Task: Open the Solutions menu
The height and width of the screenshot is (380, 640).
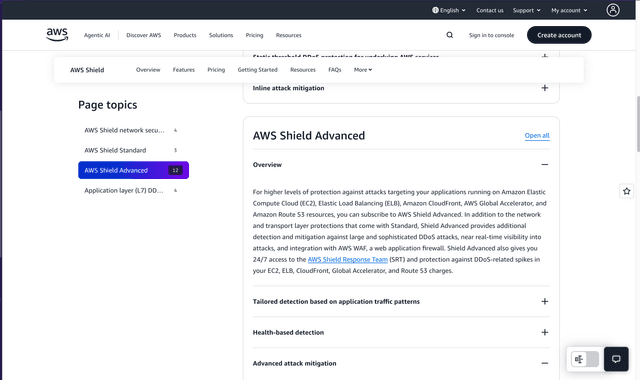Action: (x=221, y=35)
